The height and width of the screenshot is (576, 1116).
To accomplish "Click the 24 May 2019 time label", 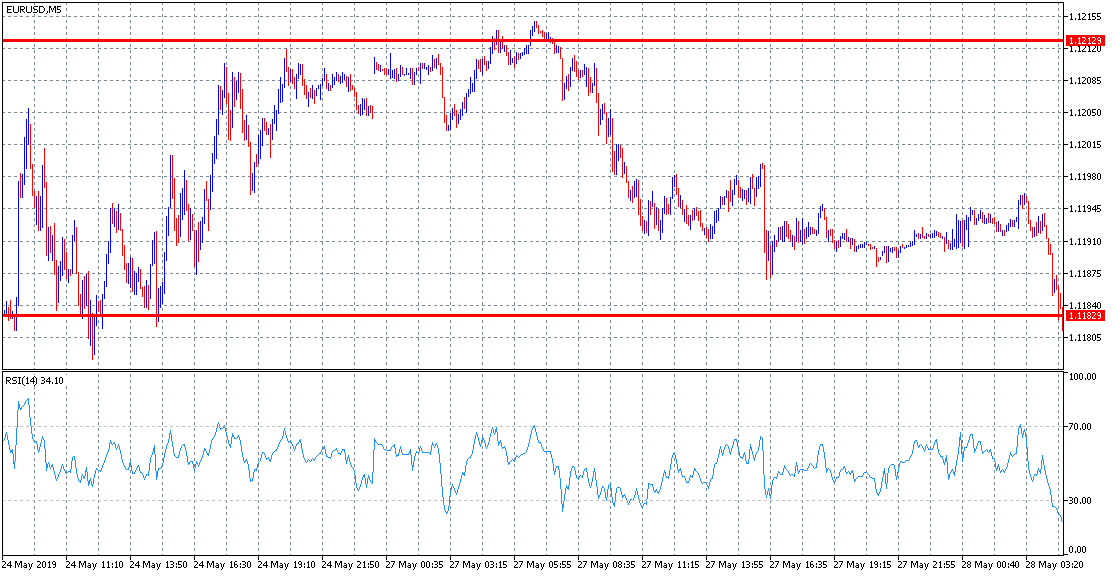I will [28, 565].
